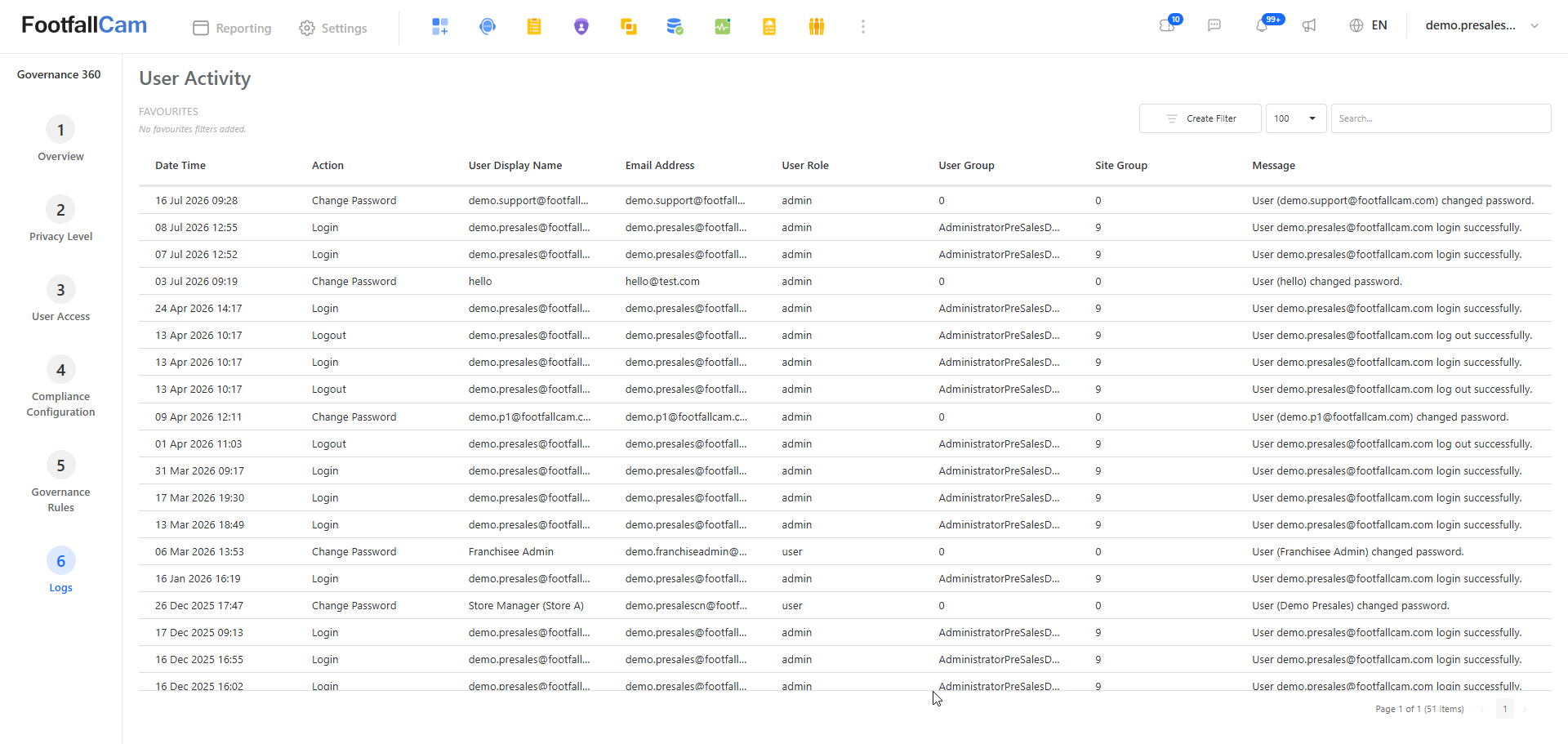Sort by the User Role column header

click(x=805, y=165)
